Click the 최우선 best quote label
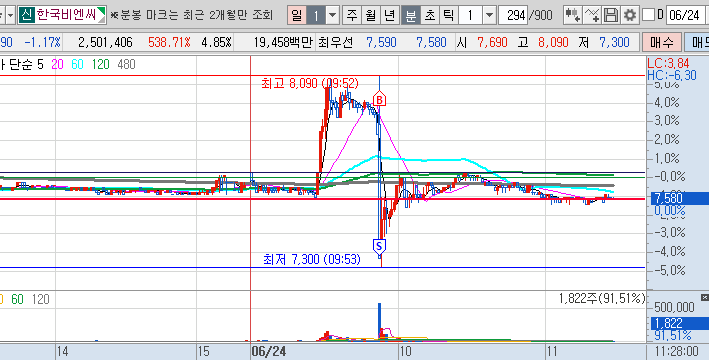Image resolution: width=709 pixels, height=360 pixels. [335, 43]
